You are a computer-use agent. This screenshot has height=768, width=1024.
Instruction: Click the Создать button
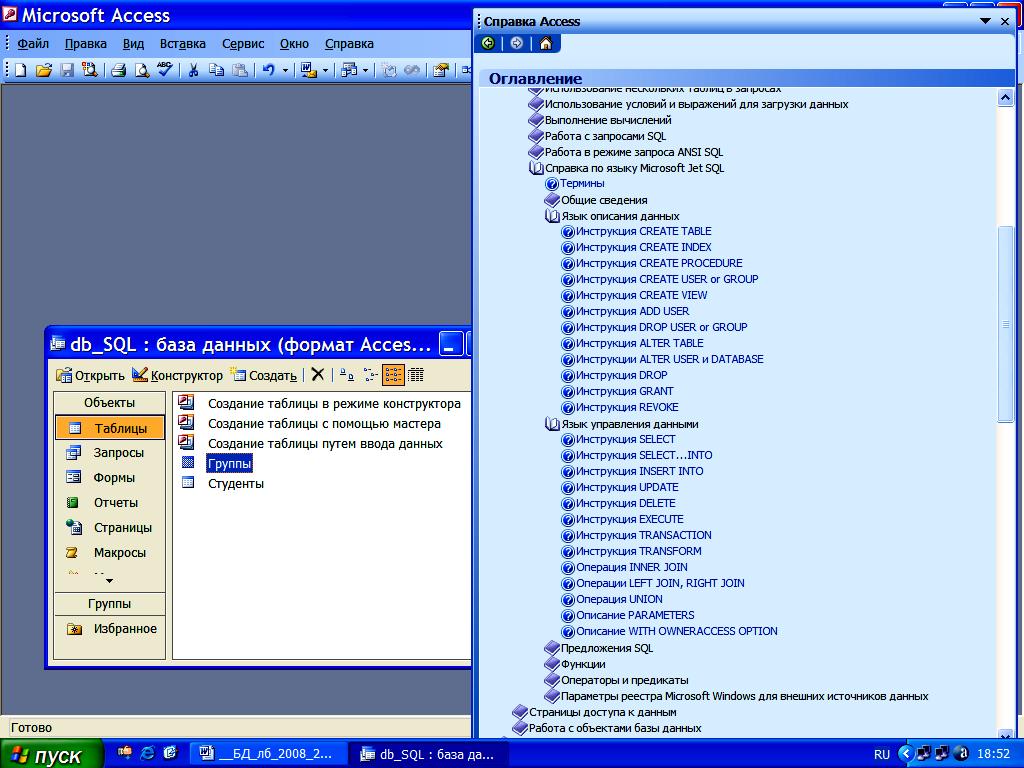point(264,375)
